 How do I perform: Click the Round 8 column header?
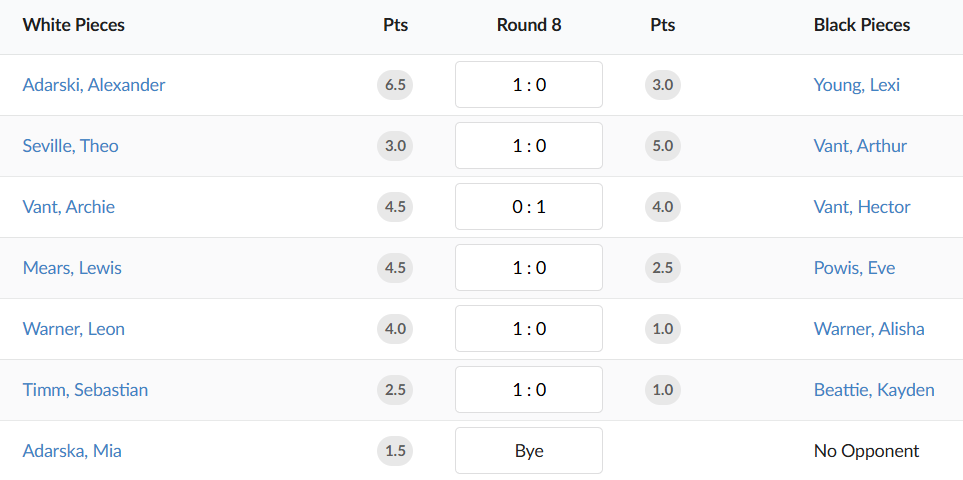click(529, 25)
